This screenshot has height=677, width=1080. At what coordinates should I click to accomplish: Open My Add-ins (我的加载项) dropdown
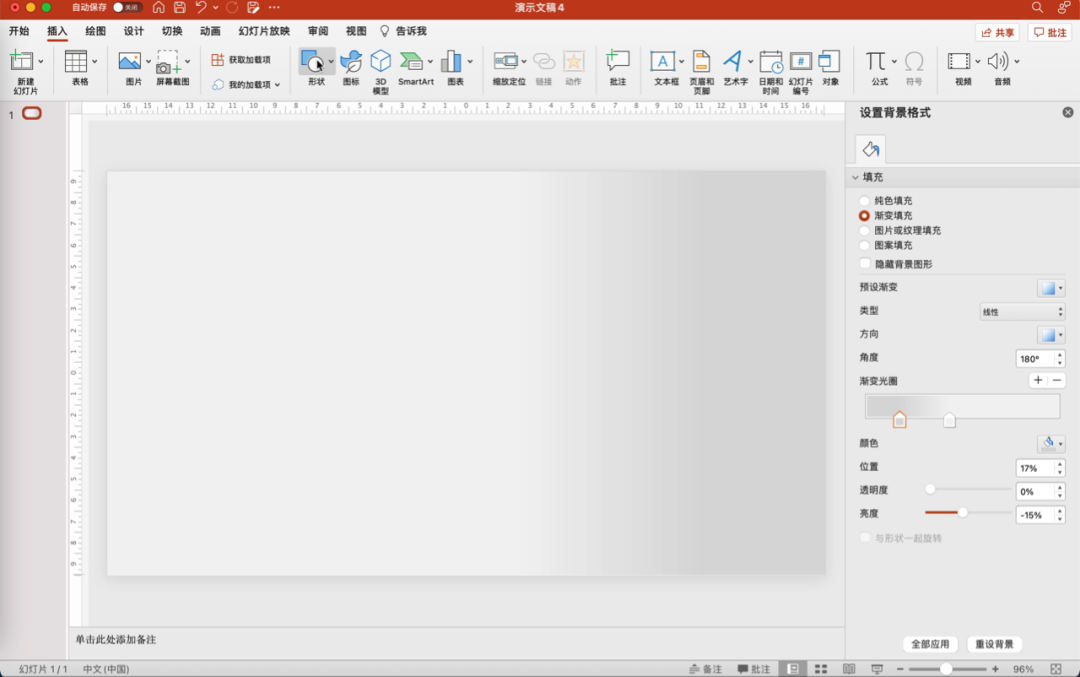click(246, 85)
